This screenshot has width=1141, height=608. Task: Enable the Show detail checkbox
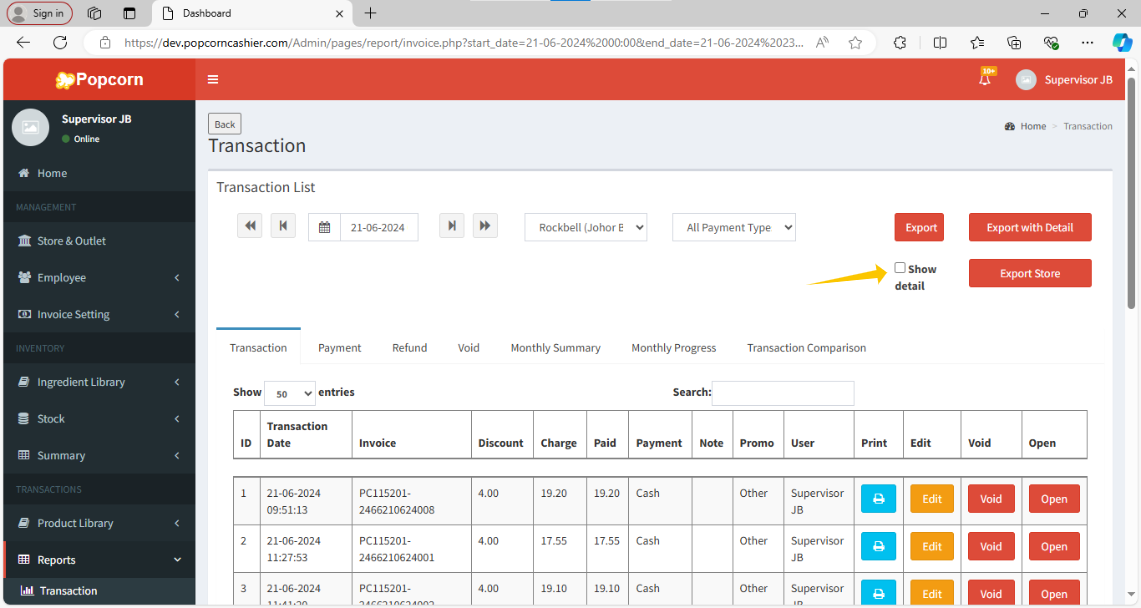[x=900, y=268]
